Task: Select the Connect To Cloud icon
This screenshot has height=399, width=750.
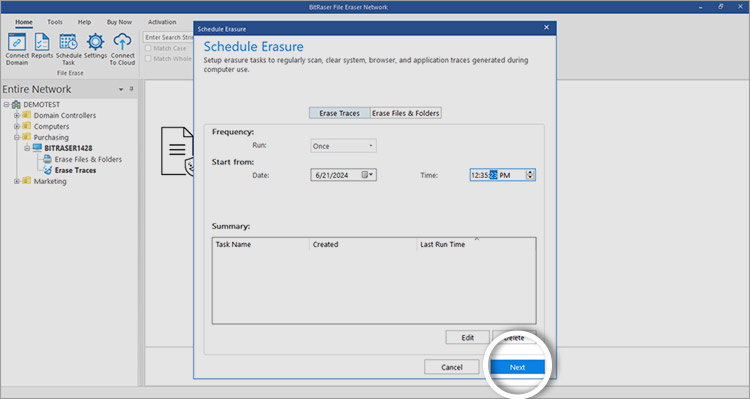Action: 122,49
